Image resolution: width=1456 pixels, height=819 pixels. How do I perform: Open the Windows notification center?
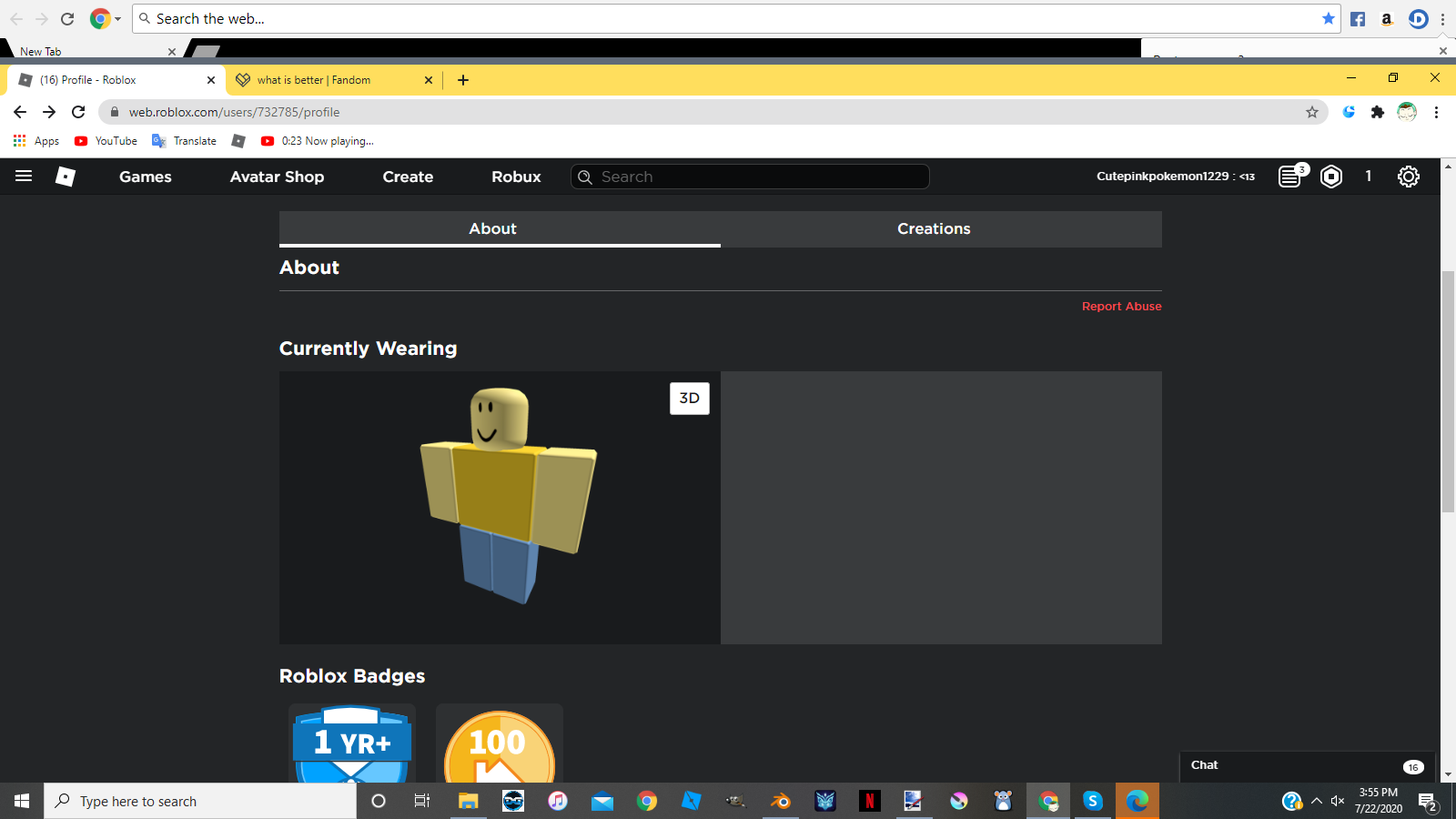(x=1429, y=802)
